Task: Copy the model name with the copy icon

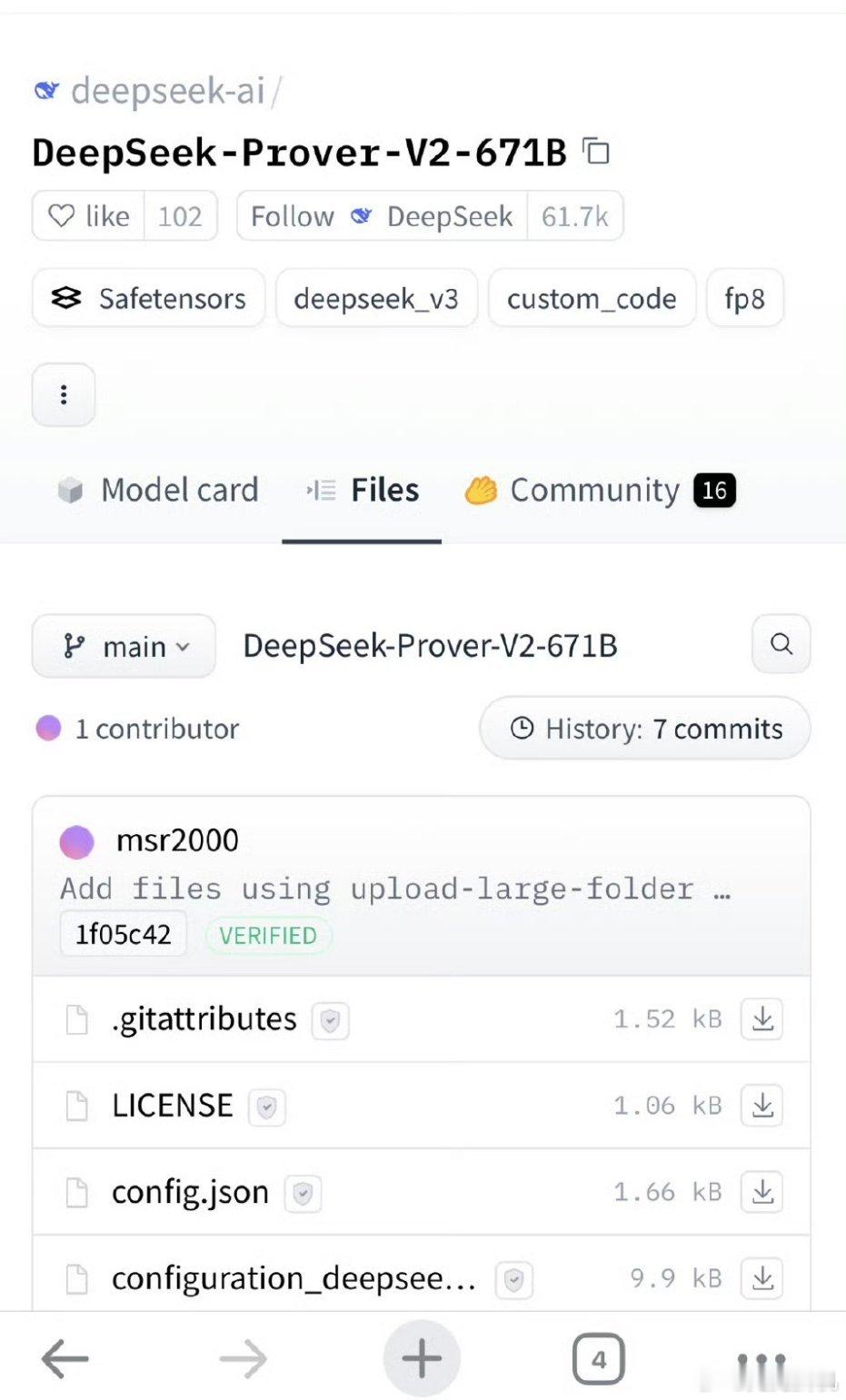Action: (596, 151)
